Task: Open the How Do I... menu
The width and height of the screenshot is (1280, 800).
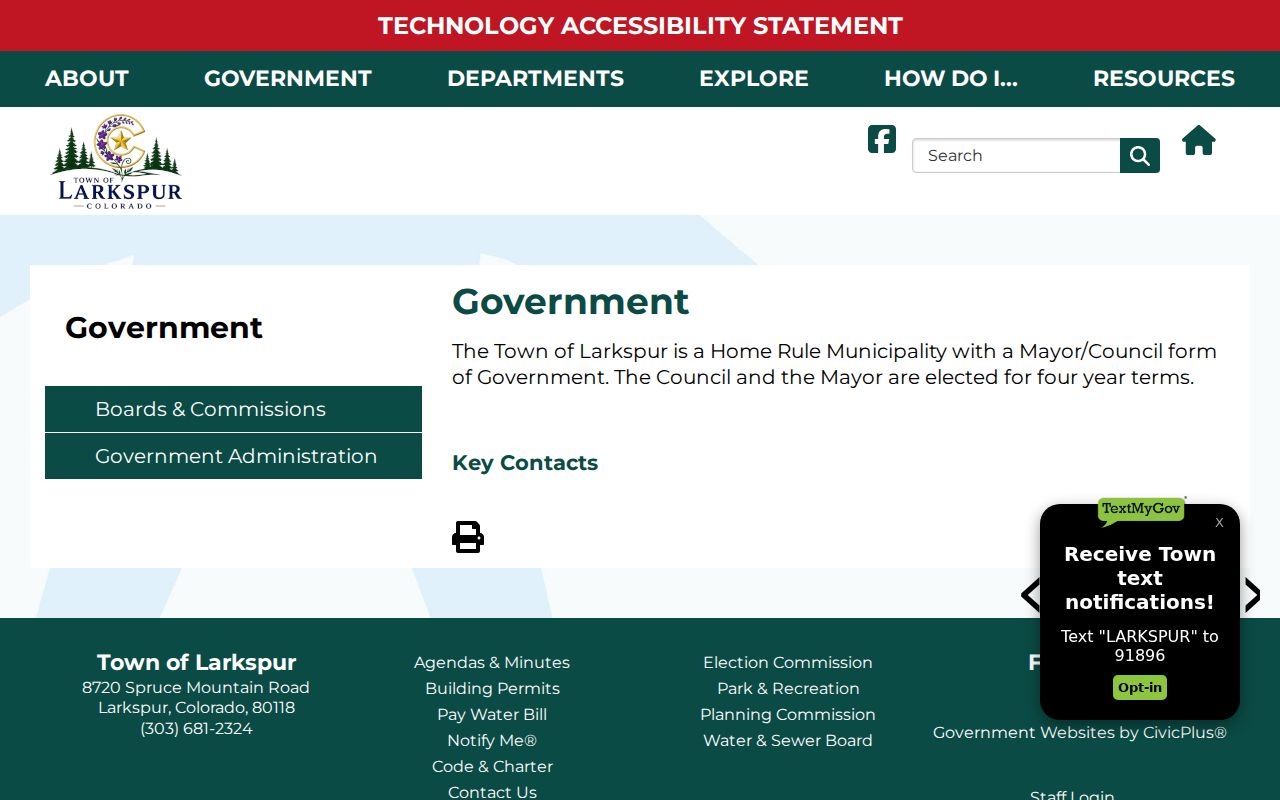Action: pos(951,79)
